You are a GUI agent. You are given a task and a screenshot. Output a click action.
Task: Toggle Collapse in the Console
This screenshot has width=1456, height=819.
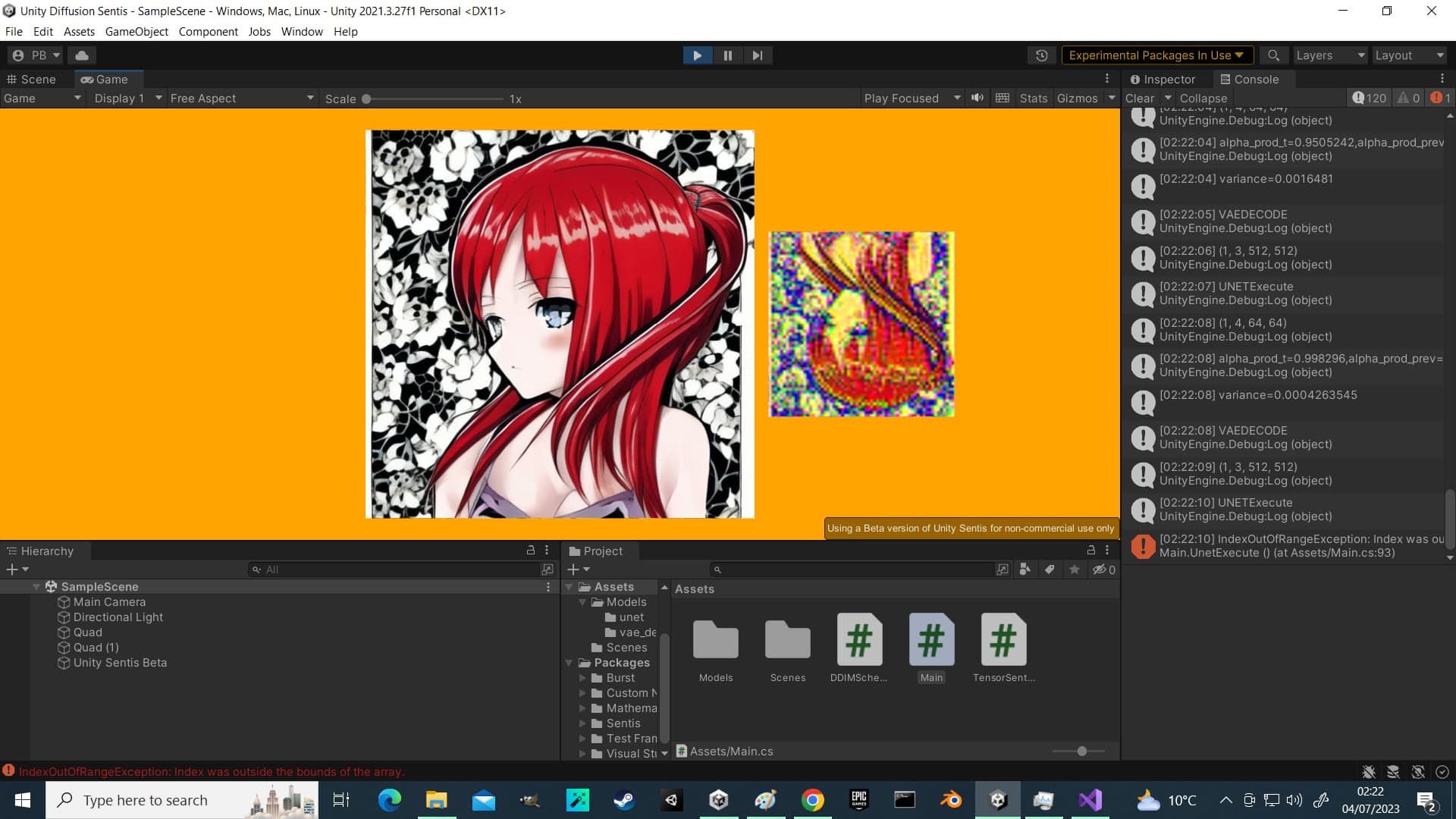coord(1203,97)
